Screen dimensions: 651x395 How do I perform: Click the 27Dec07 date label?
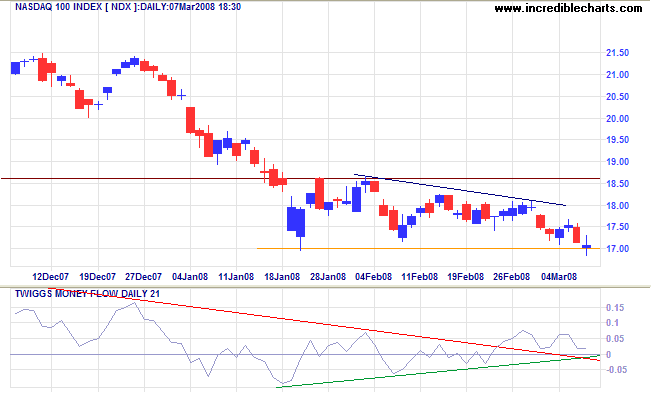144,277
